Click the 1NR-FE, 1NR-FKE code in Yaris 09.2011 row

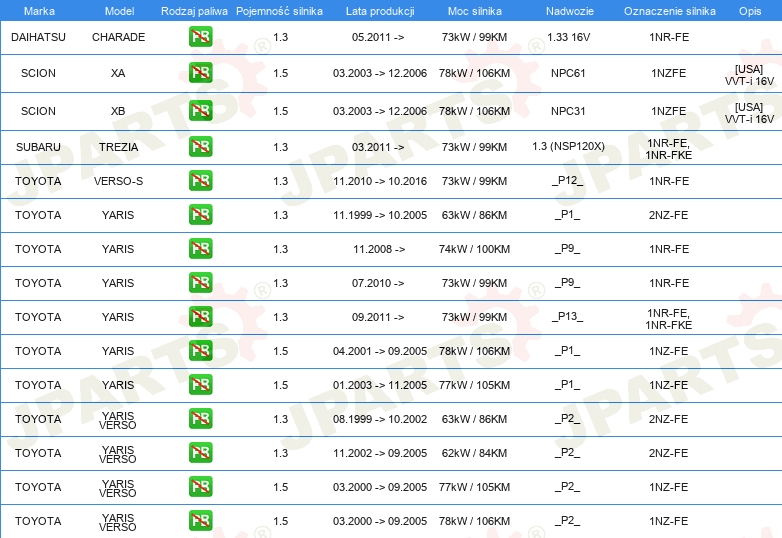[x=669, y=319]
